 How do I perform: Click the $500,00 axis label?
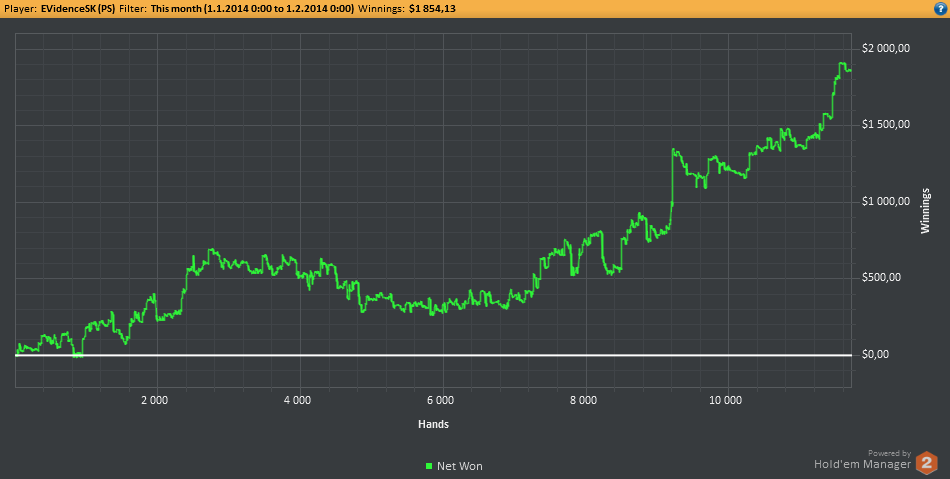point(881,278)
